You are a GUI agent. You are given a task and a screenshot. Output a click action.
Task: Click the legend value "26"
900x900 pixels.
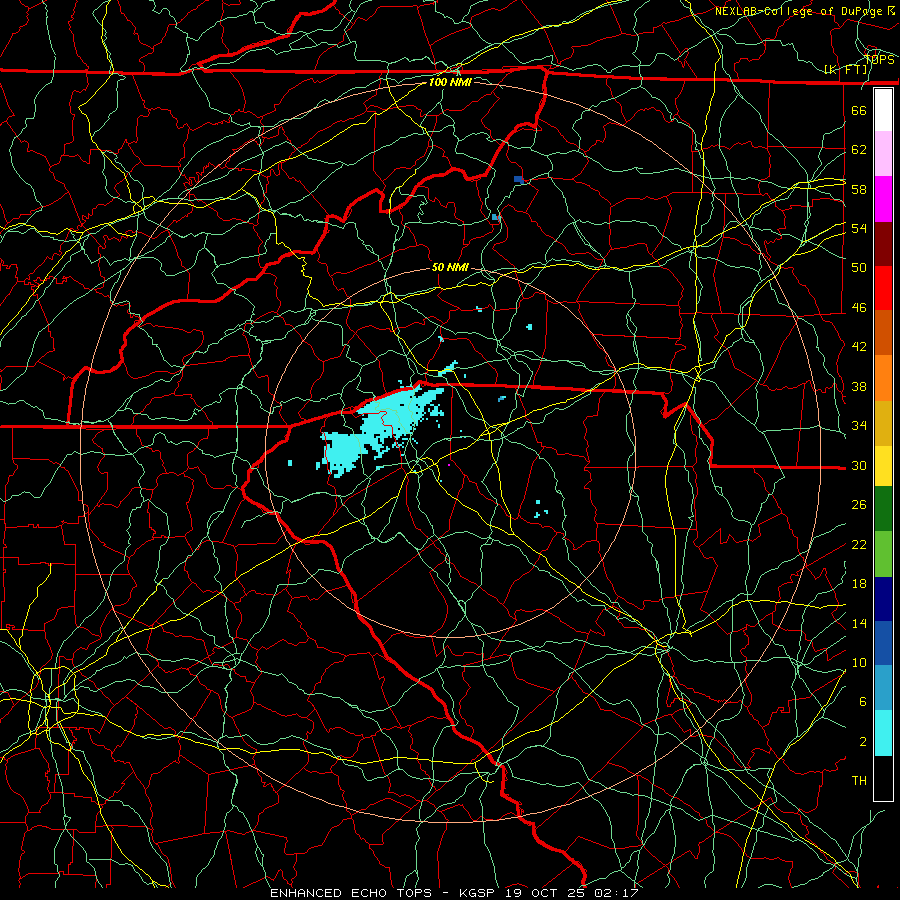coord(859,505)
